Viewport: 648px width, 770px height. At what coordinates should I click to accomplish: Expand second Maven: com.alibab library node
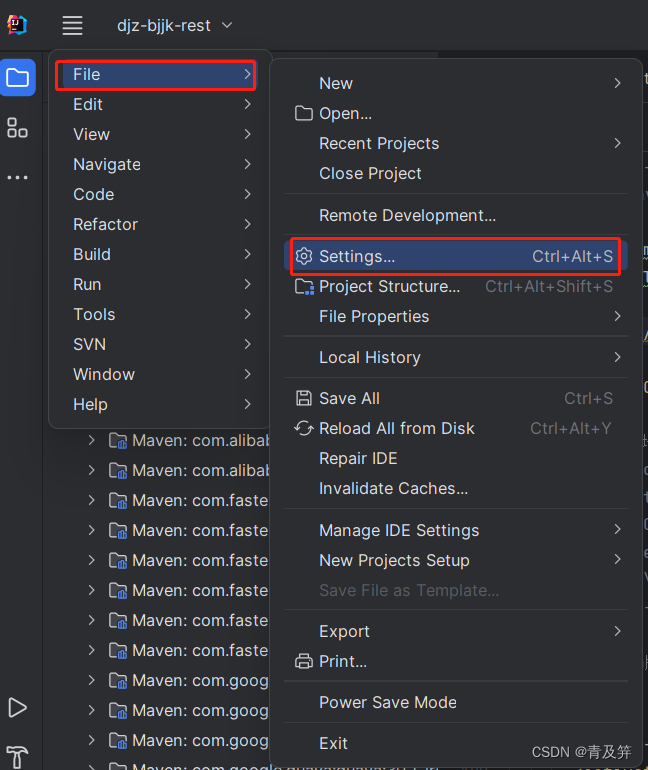click(x=91, y=470)
